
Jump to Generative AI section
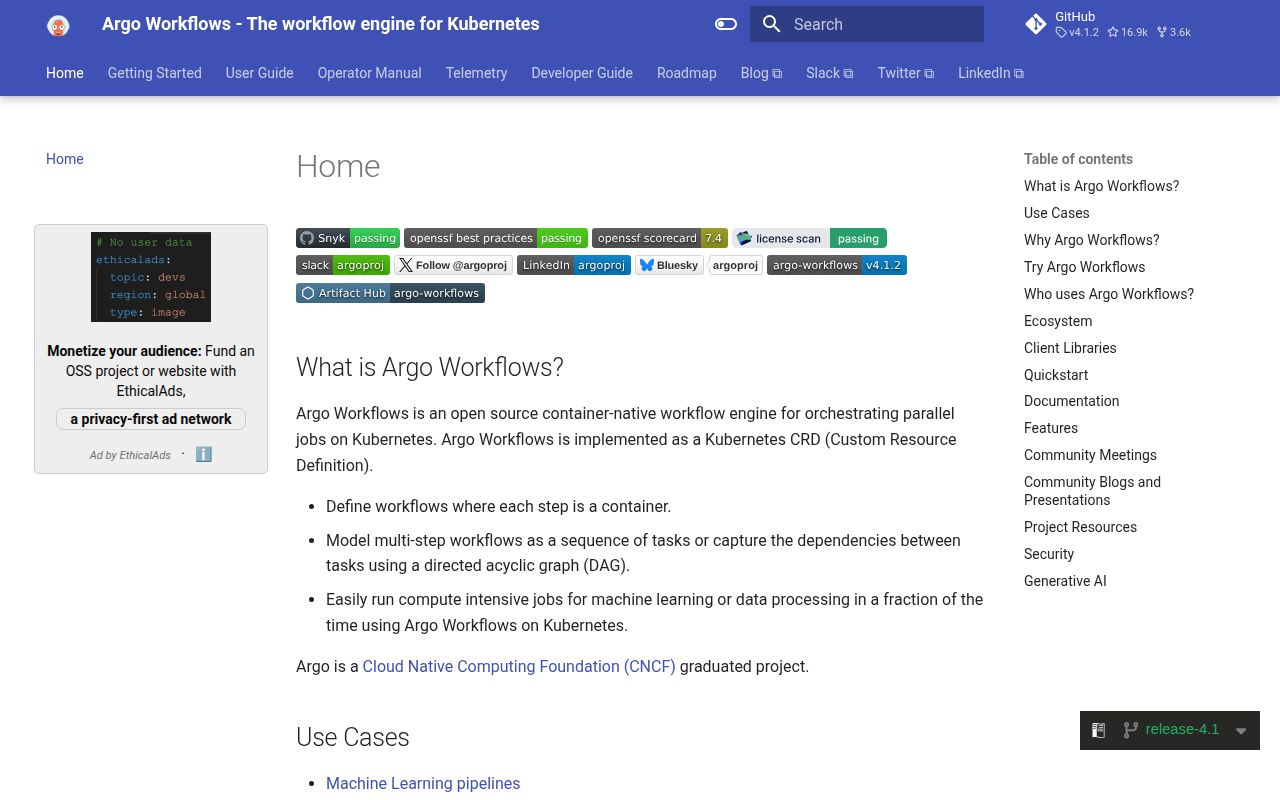pos(1065,581)
